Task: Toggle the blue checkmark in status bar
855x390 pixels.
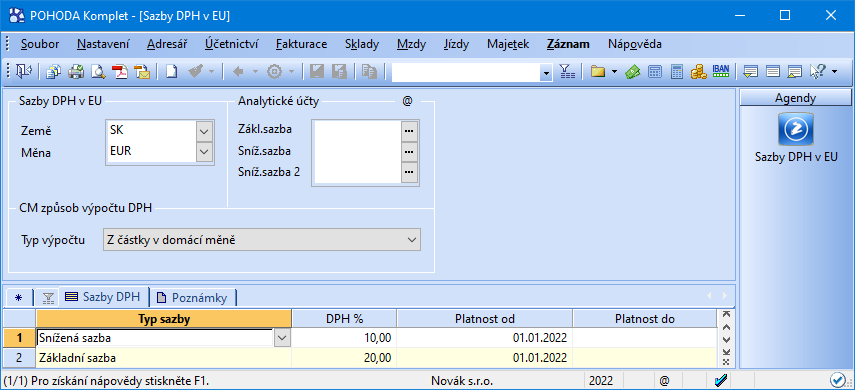Action: pos(721,380)
